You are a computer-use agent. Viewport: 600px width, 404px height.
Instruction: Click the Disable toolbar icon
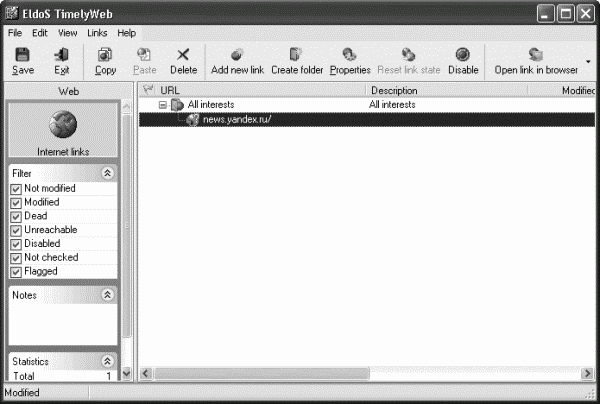click(463, 55)
